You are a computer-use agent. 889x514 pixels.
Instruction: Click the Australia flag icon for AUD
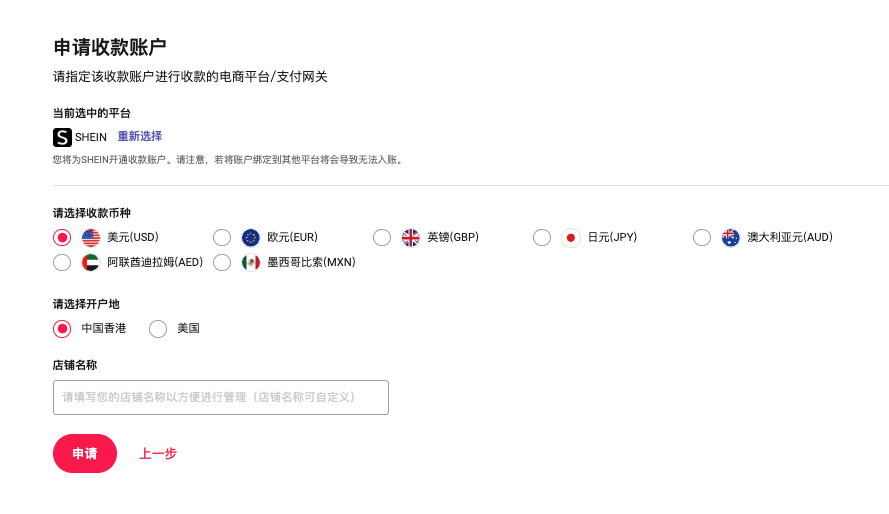click(x=731, y=237)
